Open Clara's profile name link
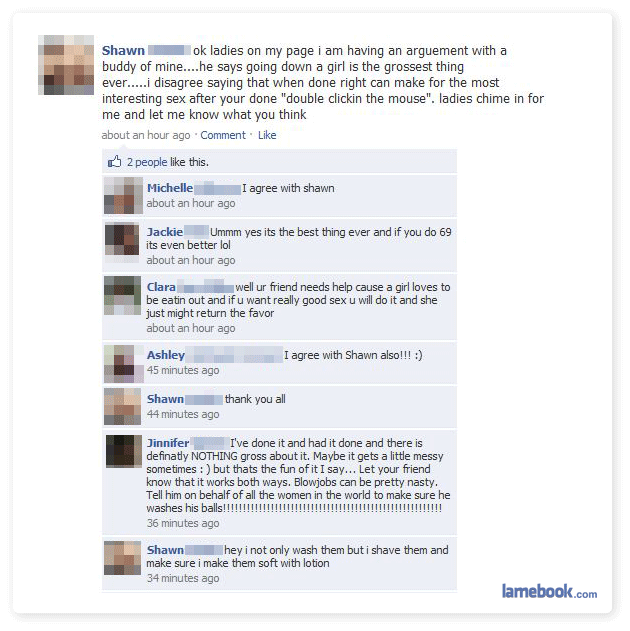Image resolution: width=630 pixels, height=631 pixels. pyautogui.click(x=161, y=287)
